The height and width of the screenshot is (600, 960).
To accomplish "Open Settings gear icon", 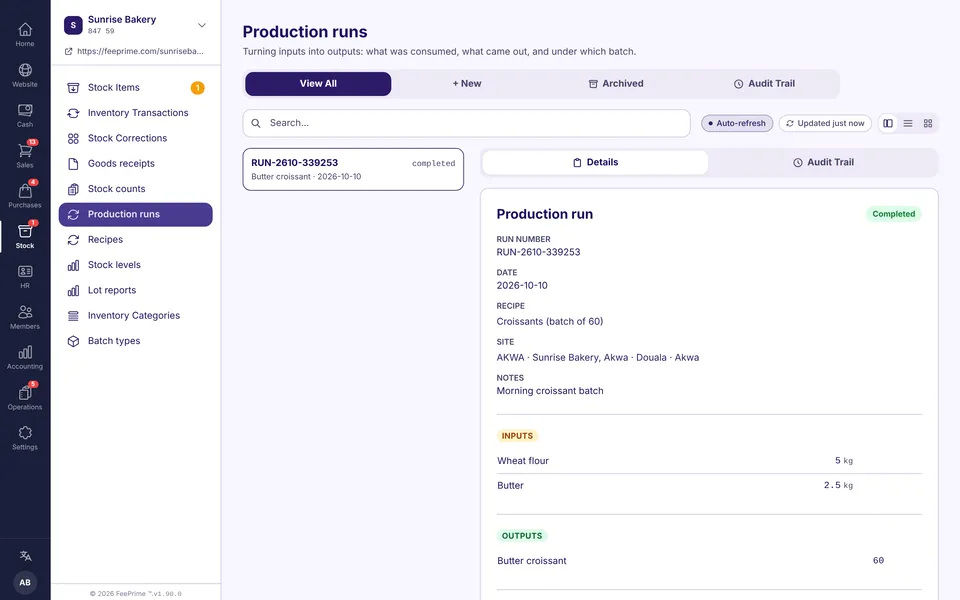I will coord(25,433).
